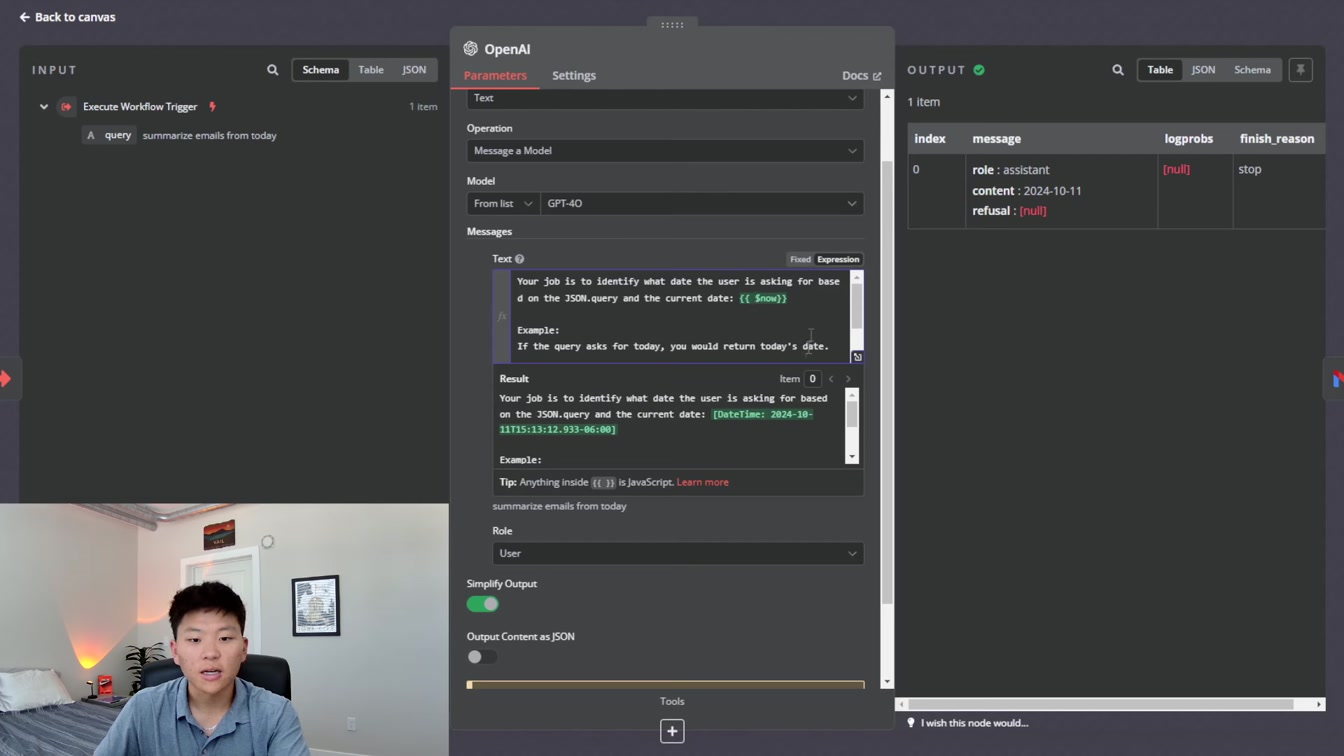This screenshot has width=1344, height=756.
Task: Click the result Item number field
Action: pyautogui.click(x=813, y=379)
